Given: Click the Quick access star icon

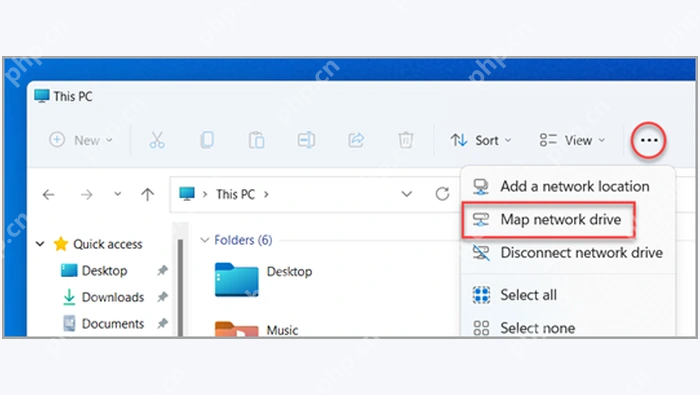Looking at the screenshot, I should coord(61,244).
